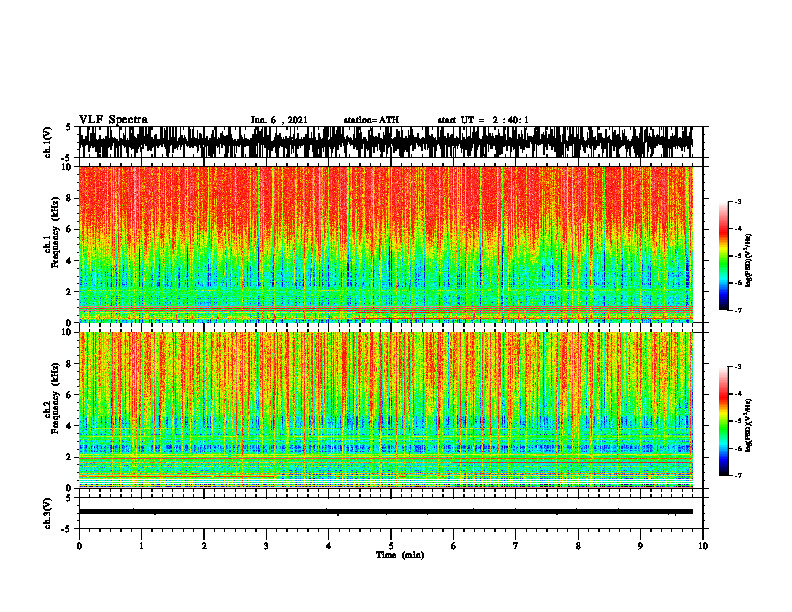Click time axis tick label "6"
792x612 pixels.
(454, 546)
